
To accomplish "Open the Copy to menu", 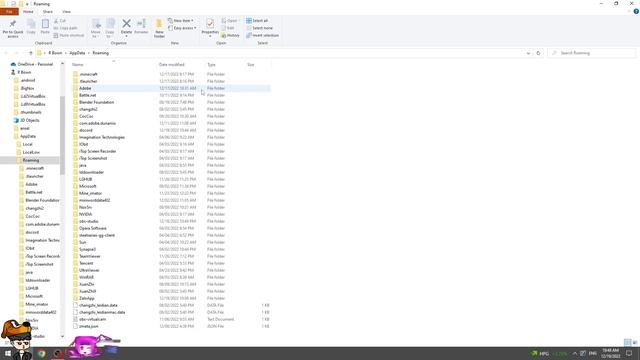I will (x=110, y=28).
